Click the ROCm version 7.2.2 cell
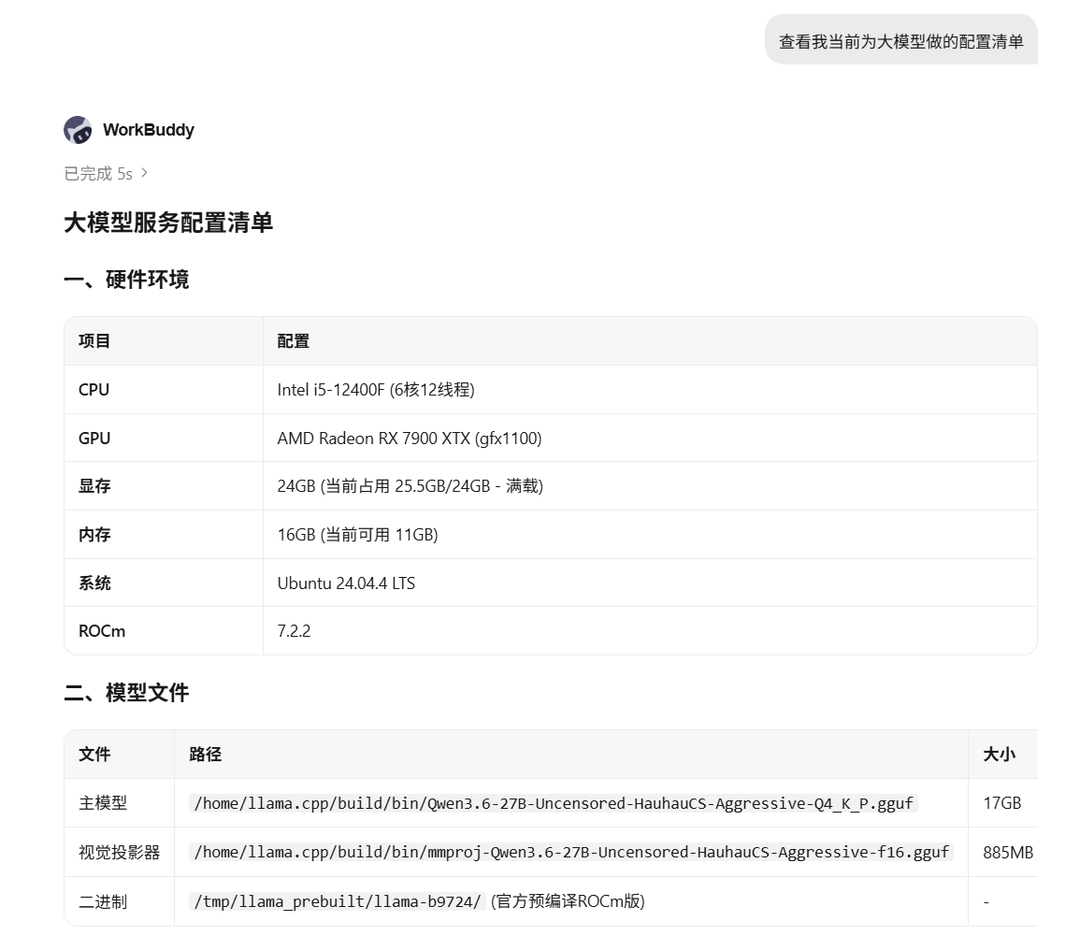 293,631
